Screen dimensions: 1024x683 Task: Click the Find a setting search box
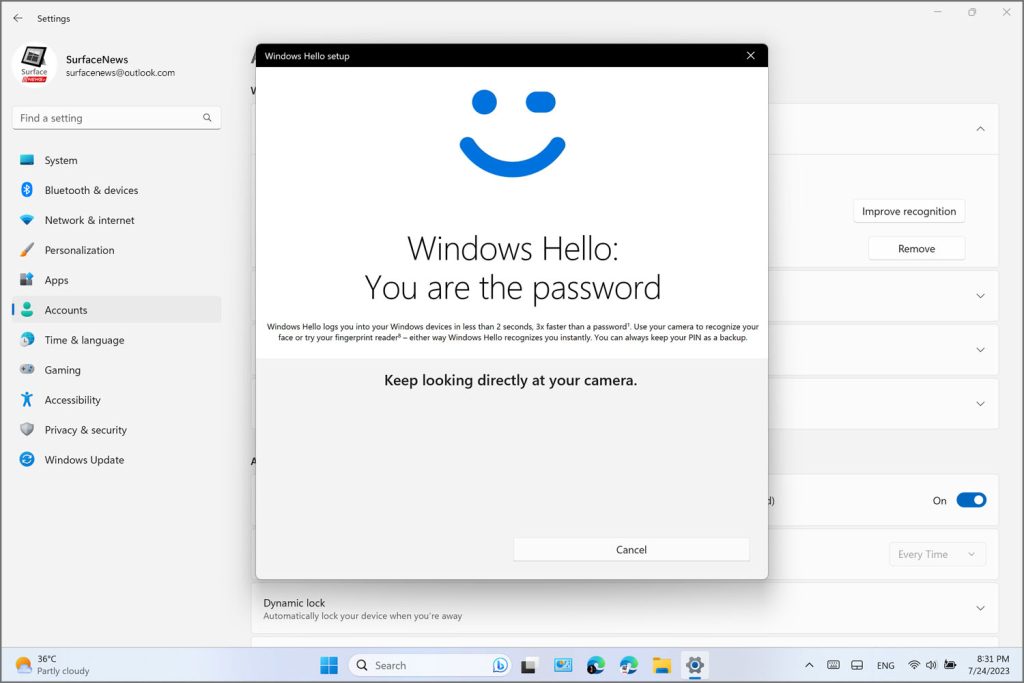(x=110, y=118)
